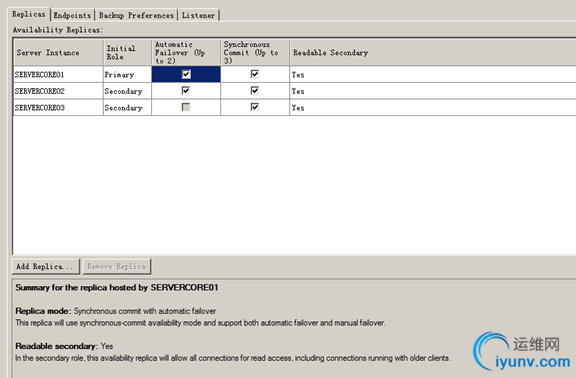Click the Add Replica... button
This screenshot has height=378, width=576.
click(46, 266)
